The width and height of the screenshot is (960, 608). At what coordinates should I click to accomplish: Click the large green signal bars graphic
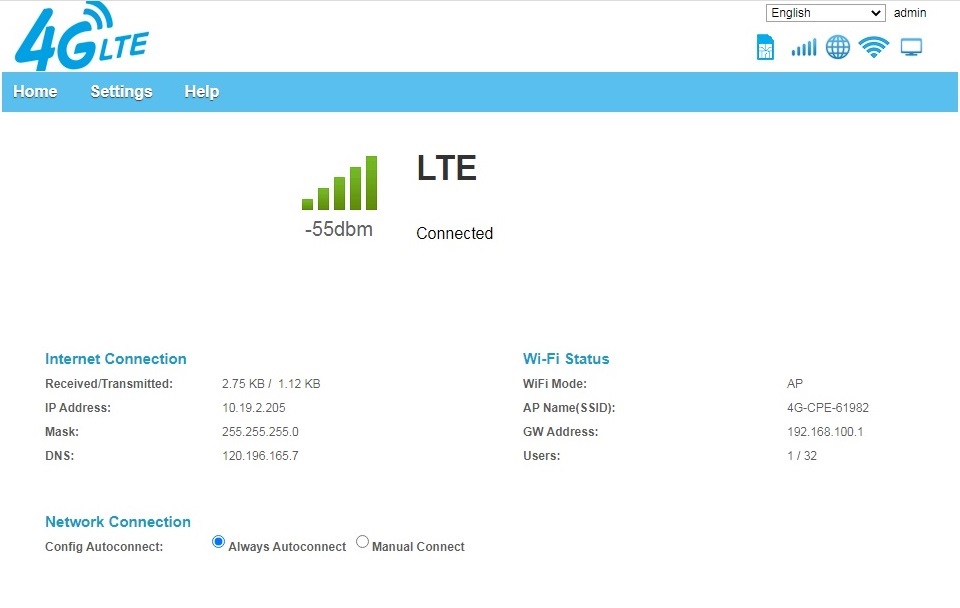[x=340, y=183]
